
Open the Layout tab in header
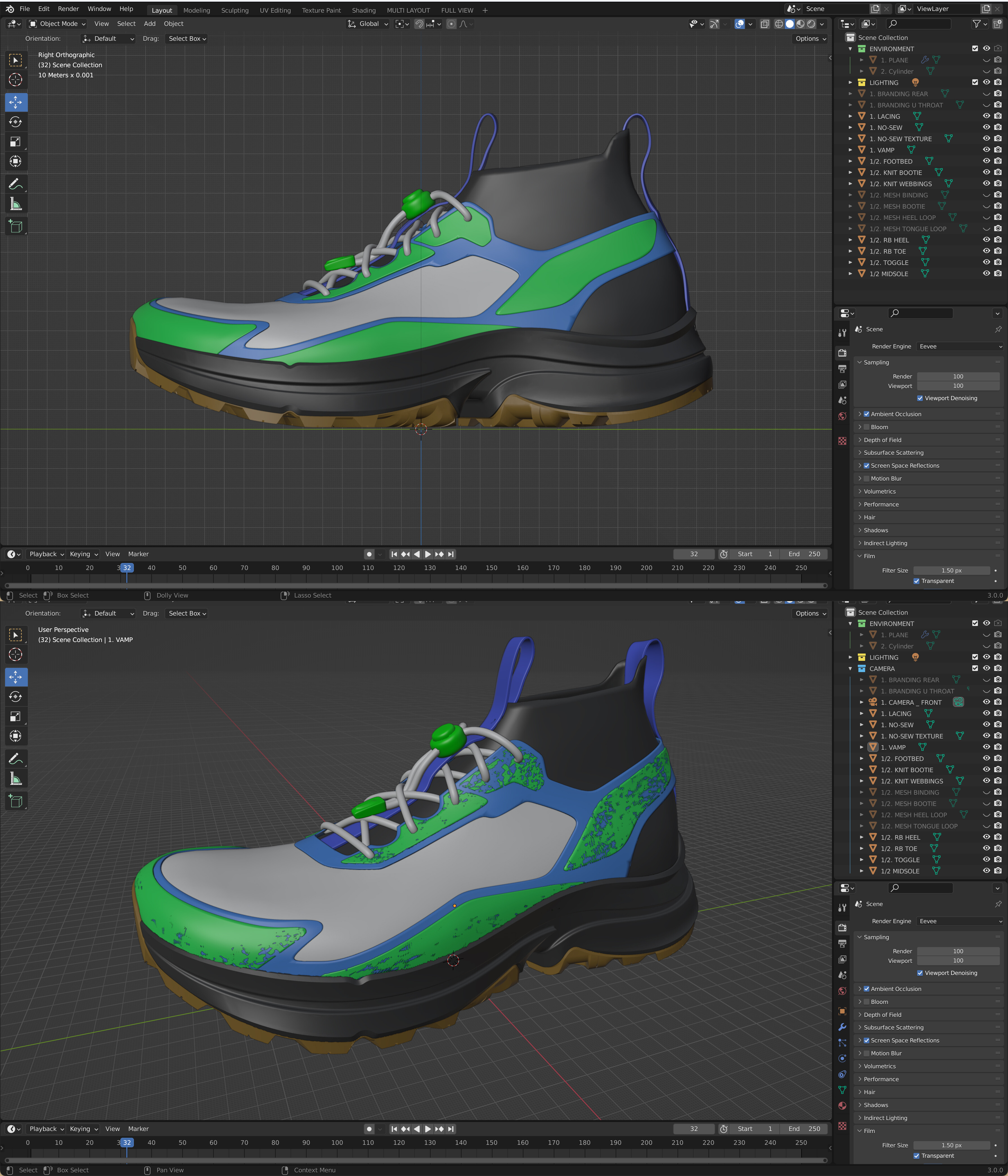click(160, 9)
